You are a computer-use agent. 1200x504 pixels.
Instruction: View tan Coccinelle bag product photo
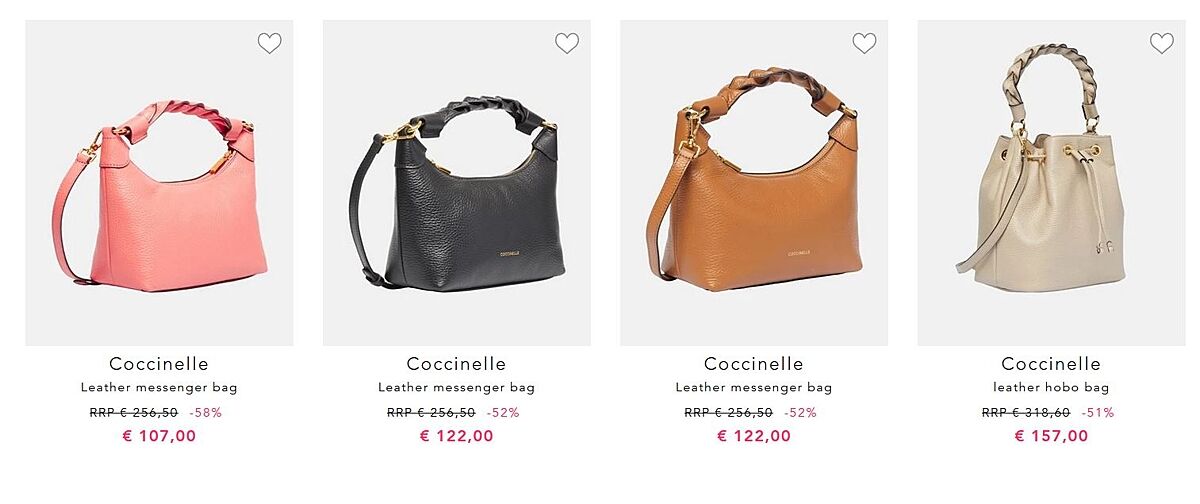tap(754, 183)
